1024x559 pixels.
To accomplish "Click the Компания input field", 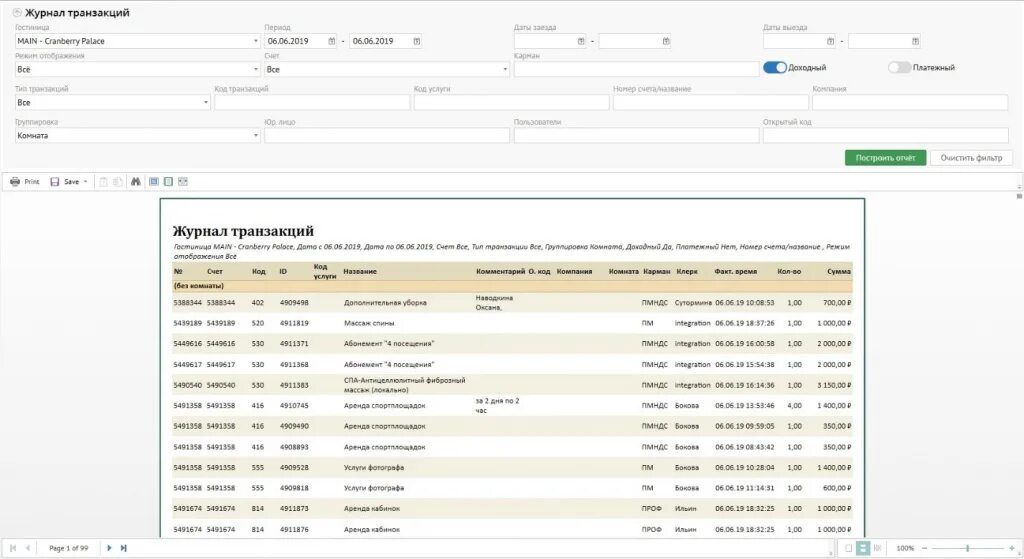I will 910,103.
